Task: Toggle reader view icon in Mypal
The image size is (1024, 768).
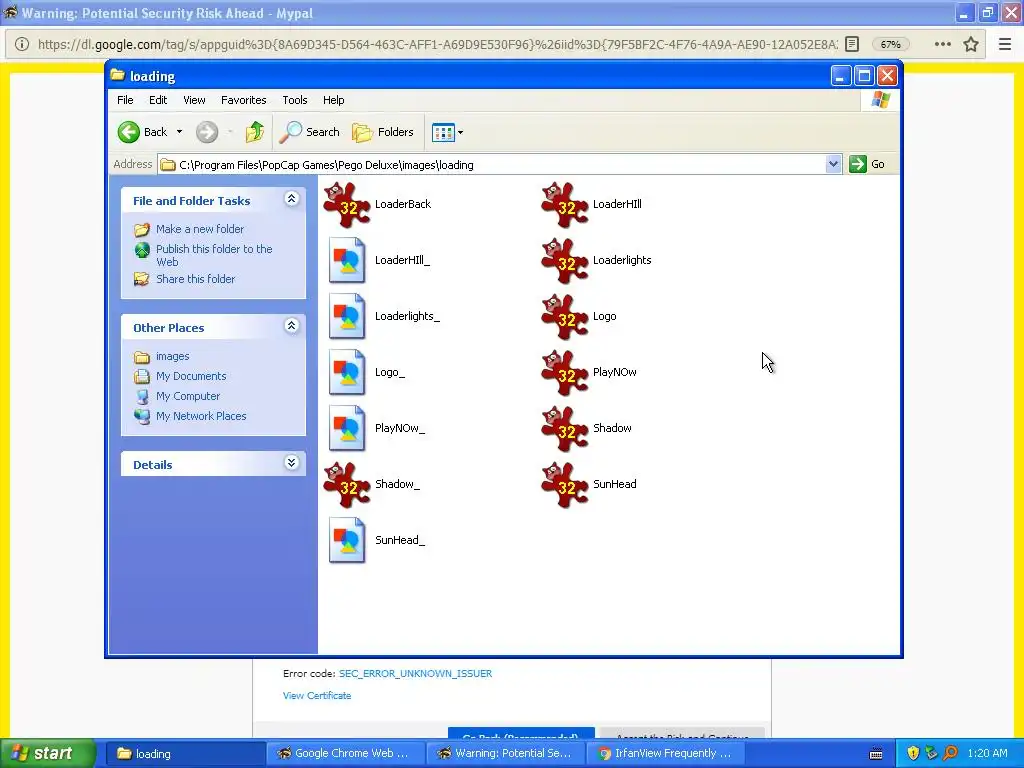Action: [852, 44]
